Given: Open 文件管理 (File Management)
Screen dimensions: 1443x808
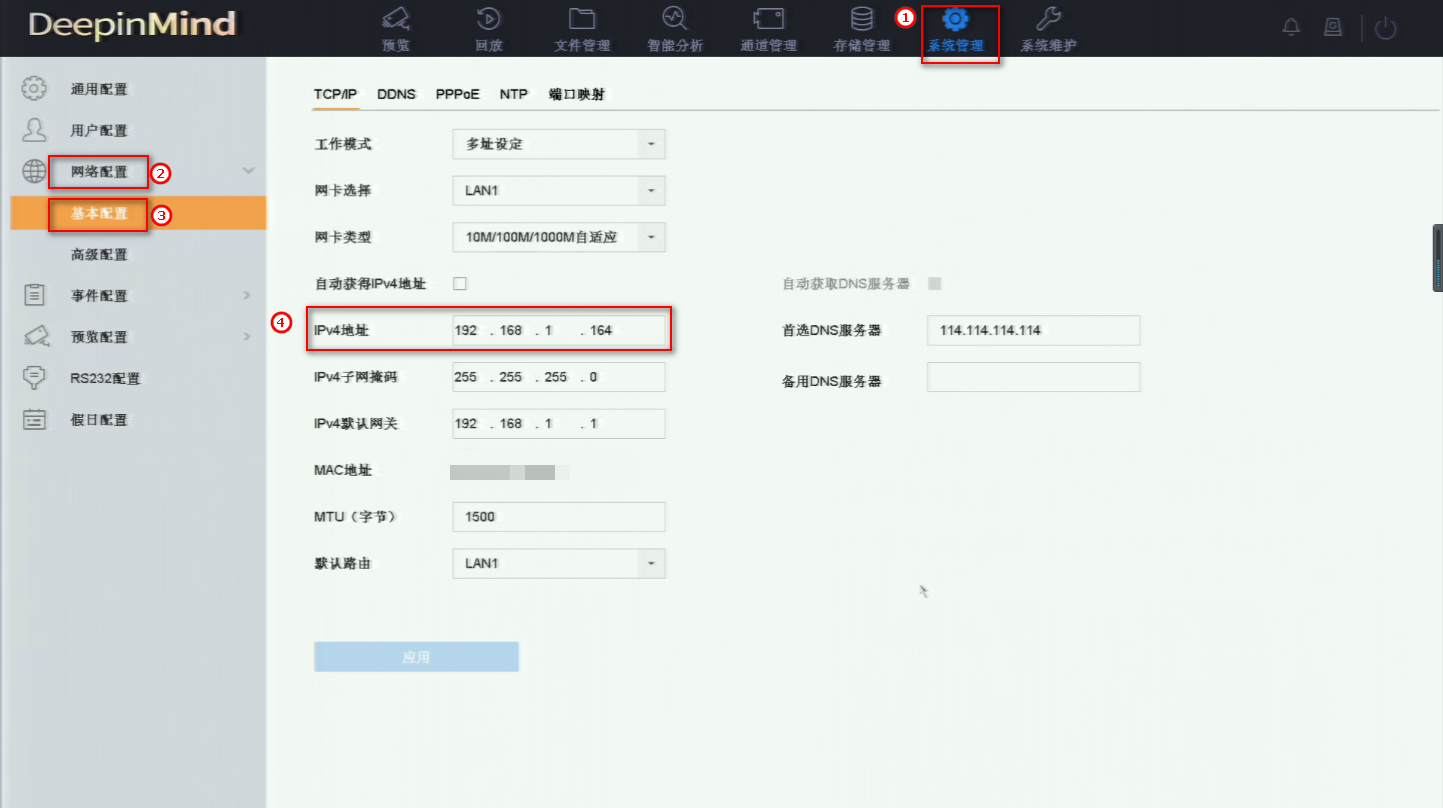Looking at the screenshot, I should pos(580,27).
